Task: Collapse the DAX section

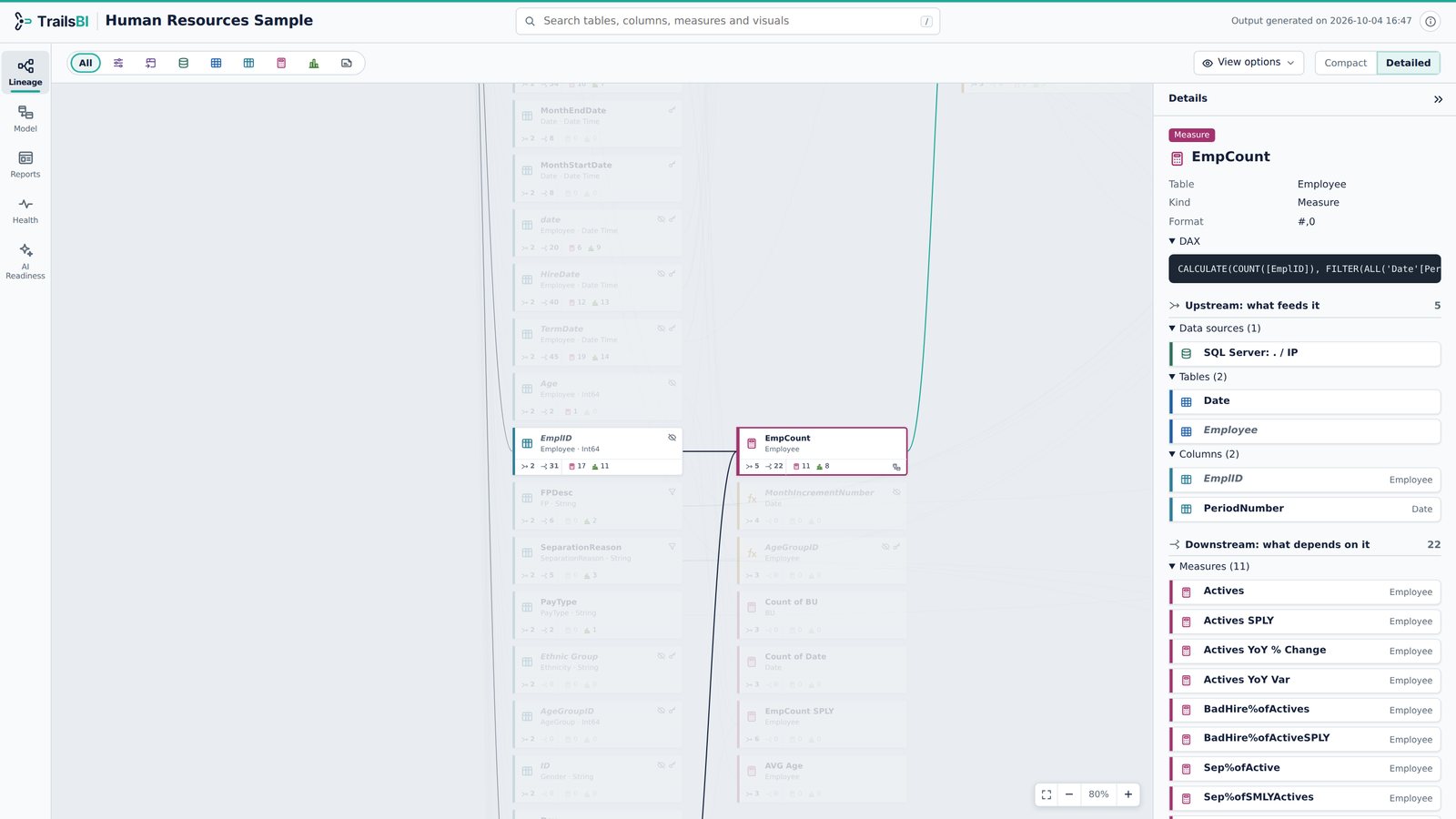Action: coord(1185,241)
